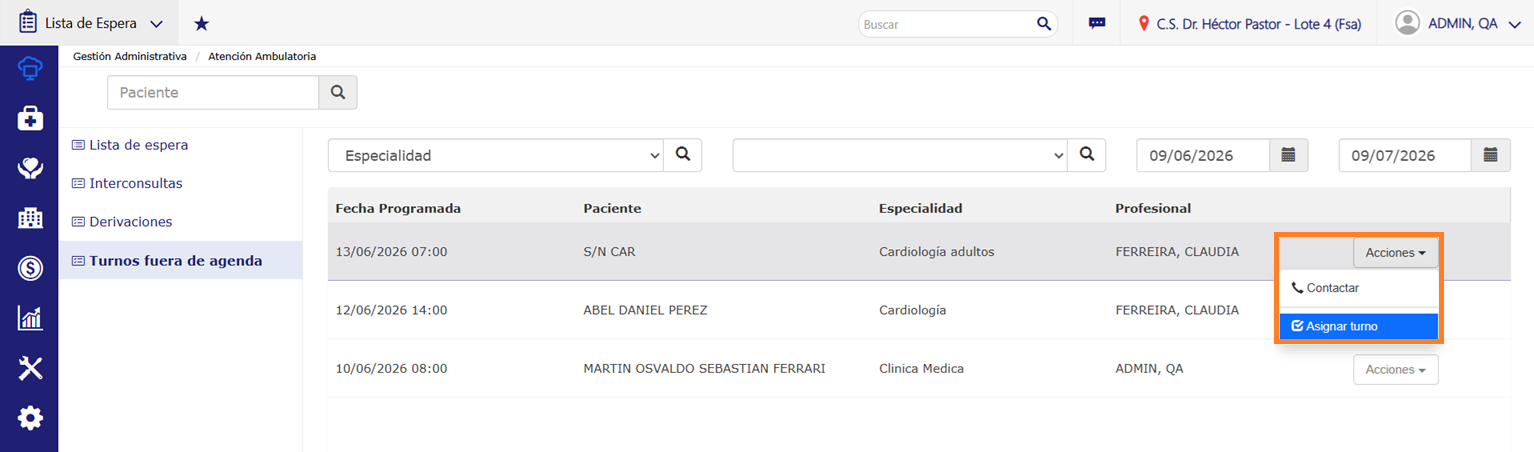Screen dimensions: 1534x452
Task: Open the chart statistics sidebar icon
Action: coord(30,318)
